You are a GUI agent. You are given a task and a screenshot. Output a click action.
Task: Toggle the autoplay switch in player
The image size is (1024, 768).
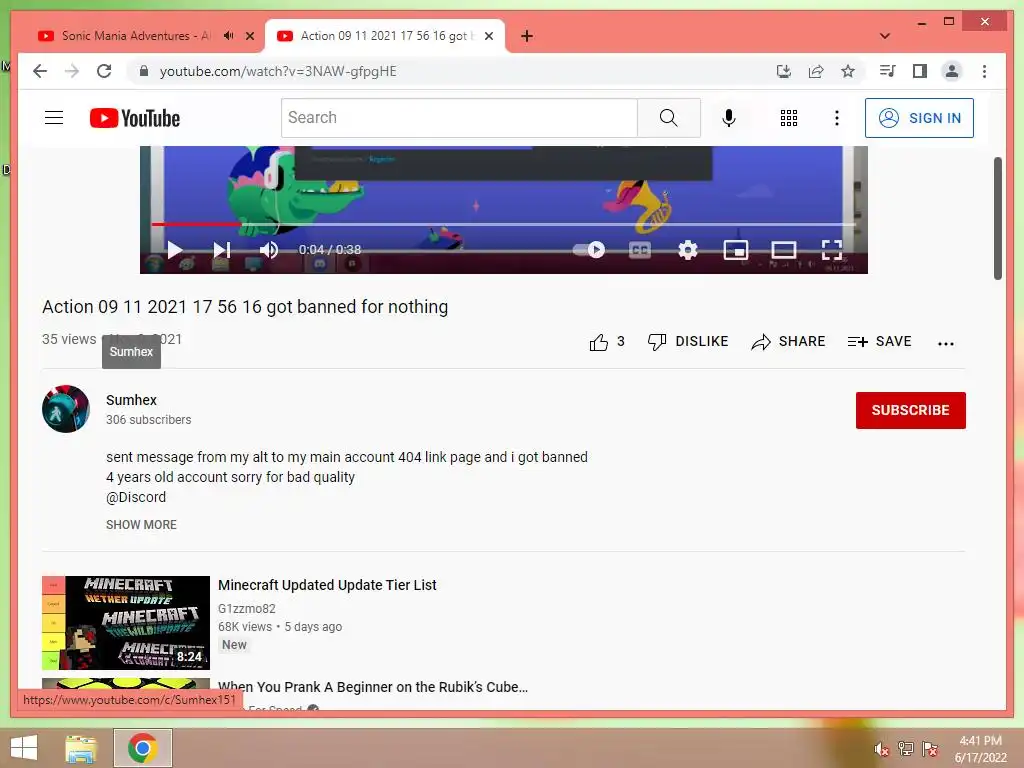588,249
